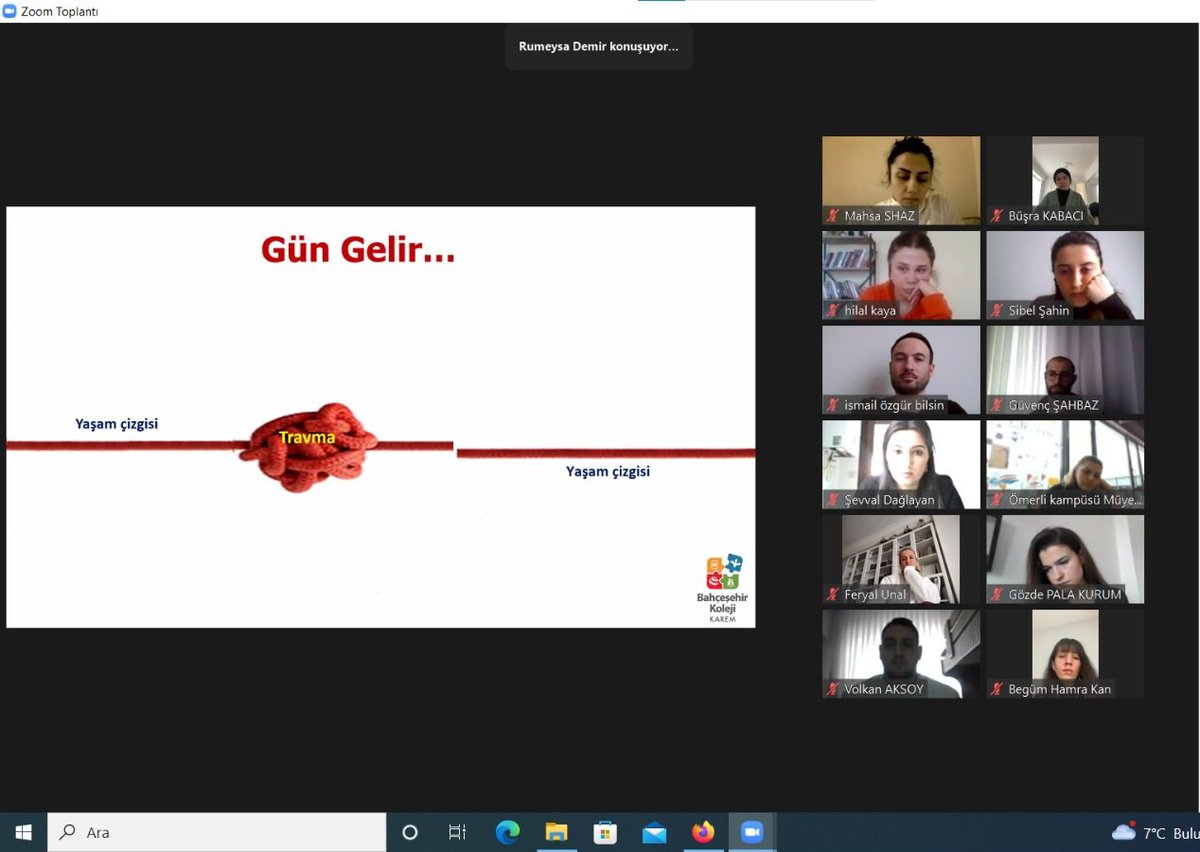Select Büşra KABACI video tile

click(x=1065, y=180)
